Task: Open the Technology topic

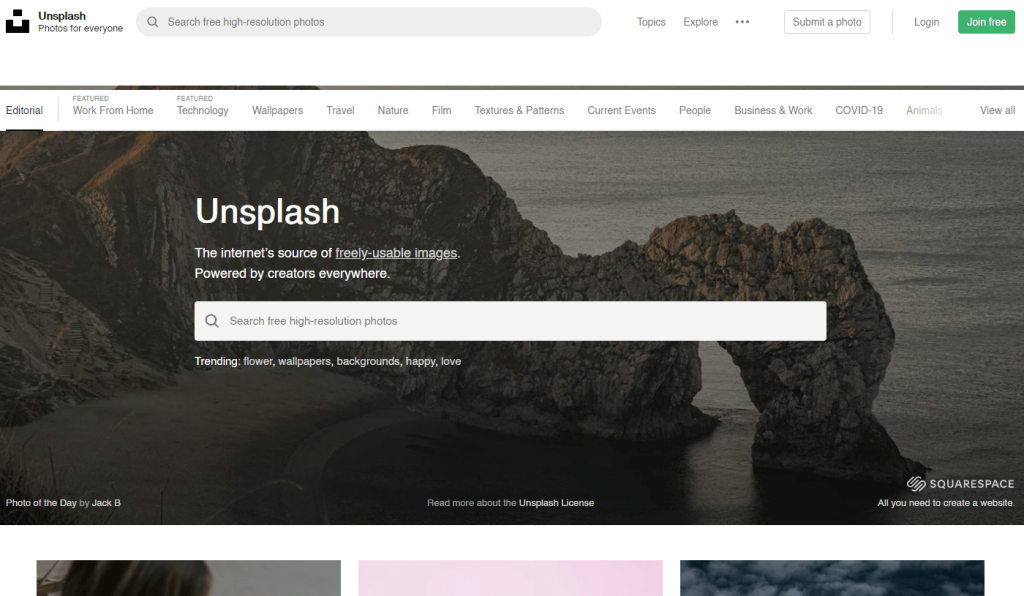Action: pyautogui.click(x=202, y=110)
